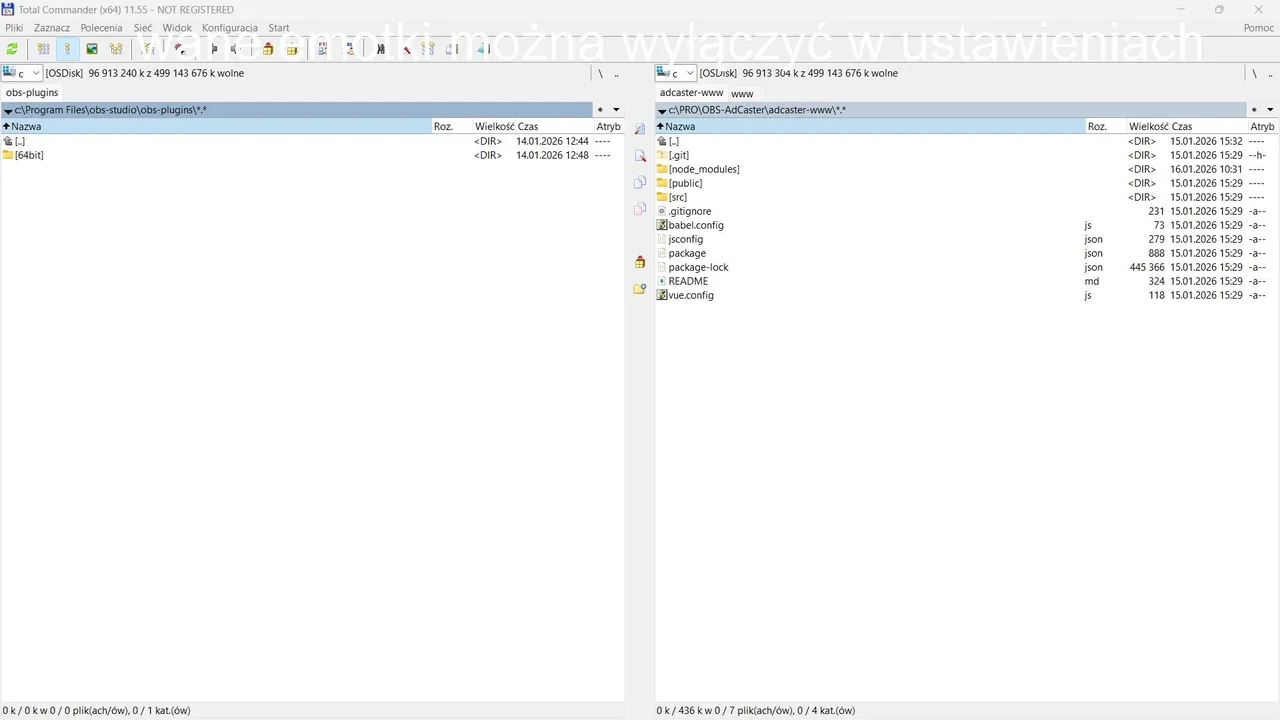Sort left panel by Czas column

pos(555,126)
